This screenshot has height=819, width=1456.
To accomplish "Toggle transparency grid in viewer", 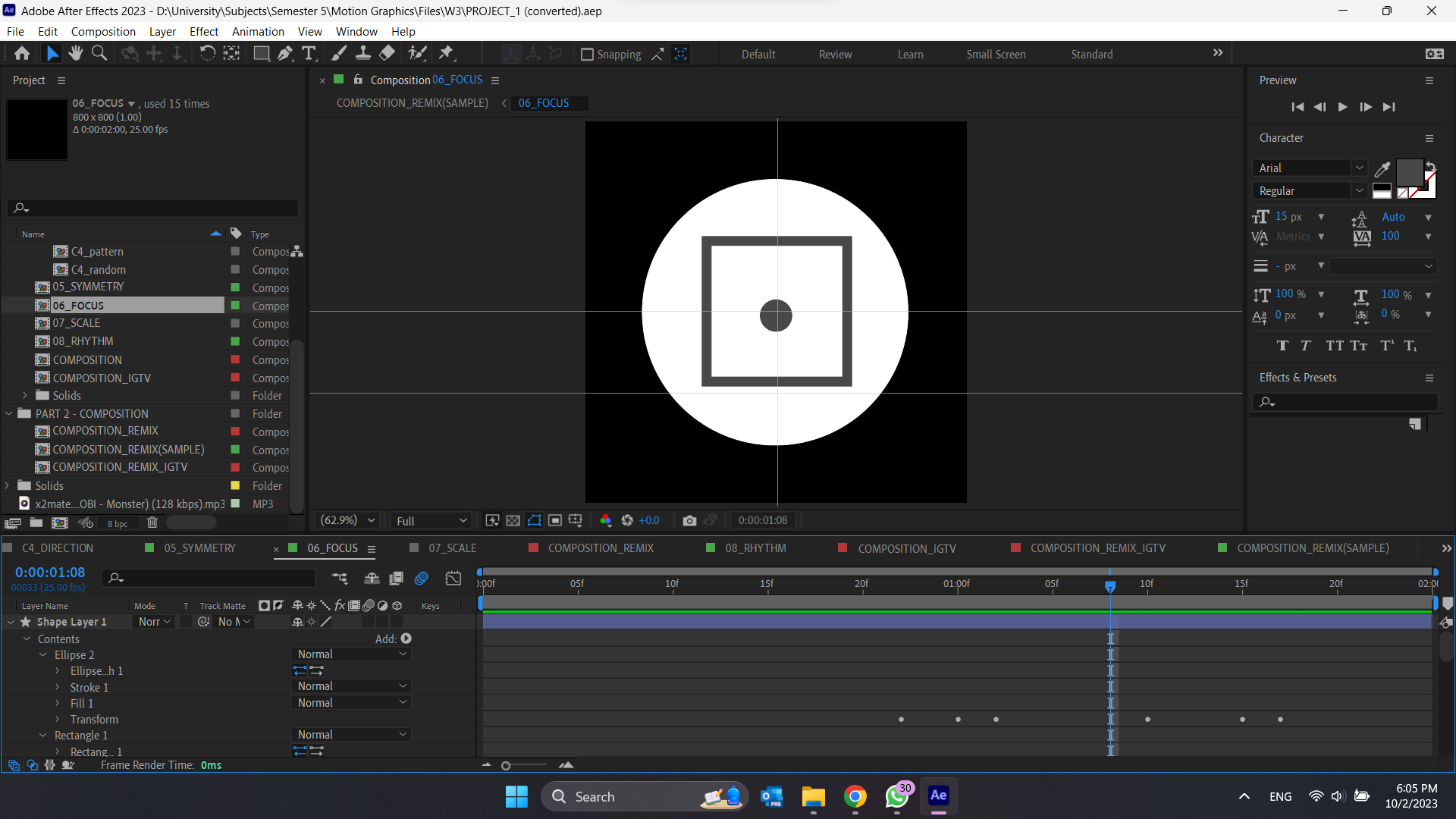I will [513, 520].
